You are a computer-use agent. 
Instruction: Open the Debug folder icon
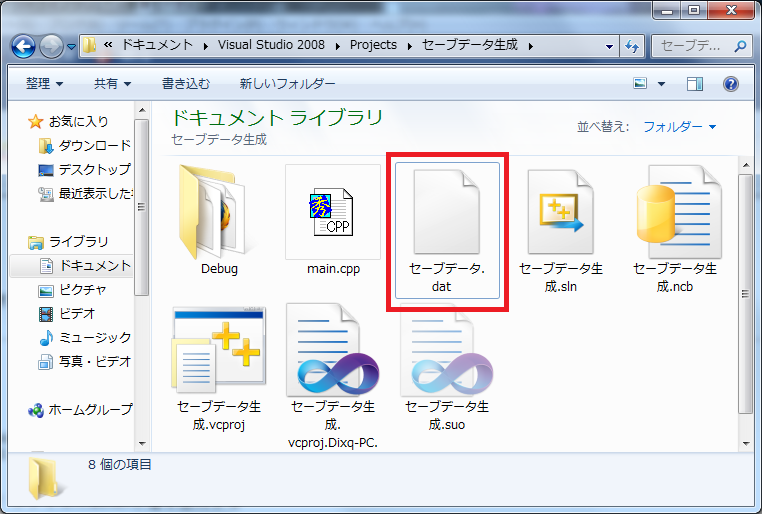coord(219,212)
